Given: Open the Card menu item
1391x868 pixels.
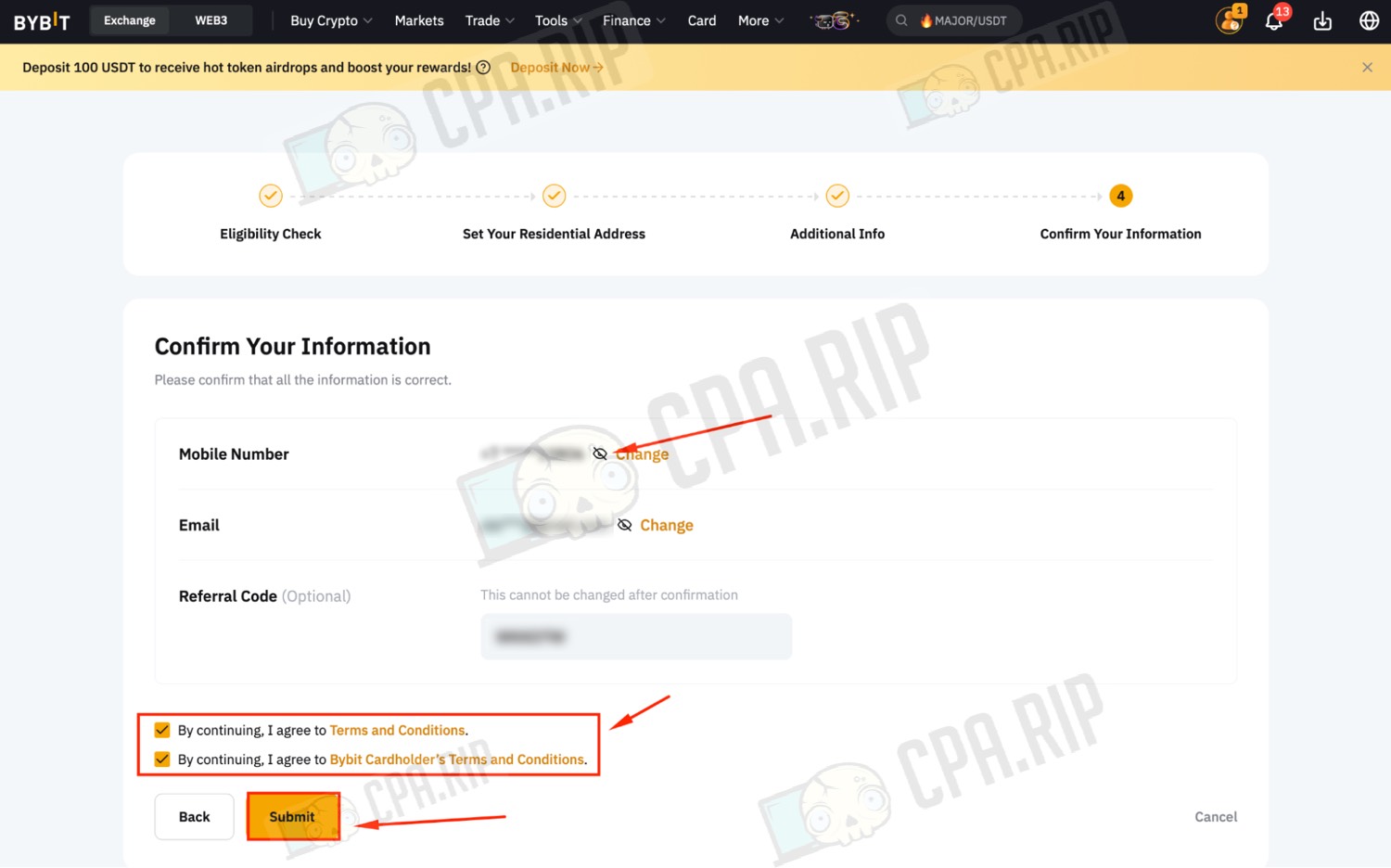Looking at the screenshot, I should [702, 20].
